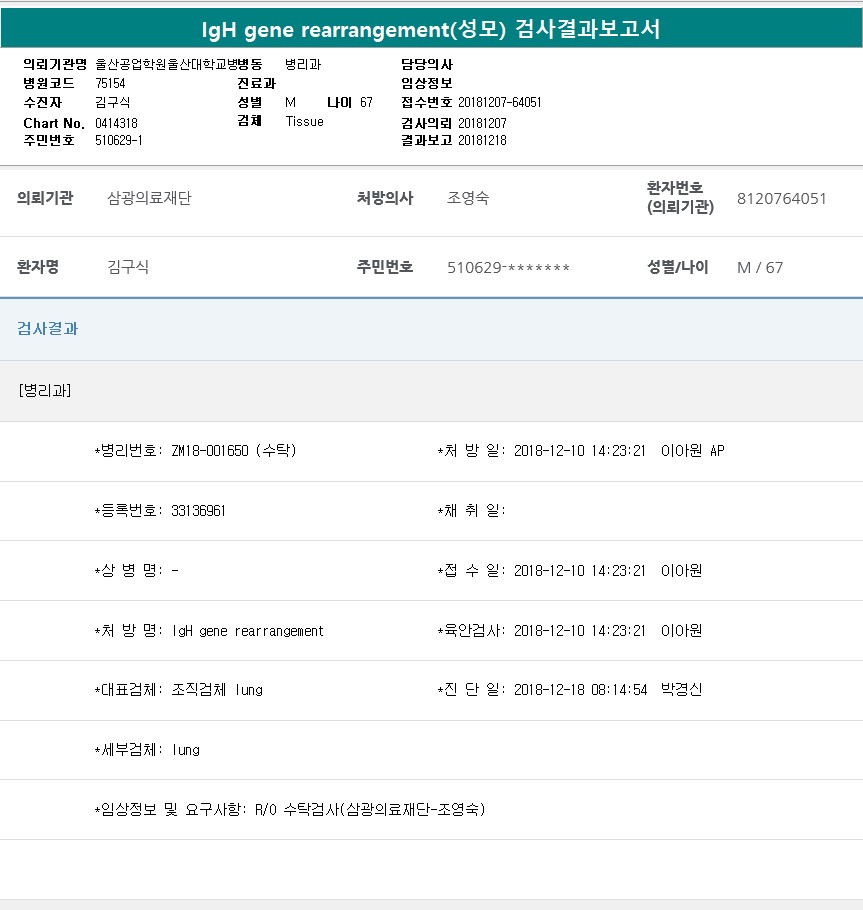Click the '*채 취 일:' field label

(472, 511)
